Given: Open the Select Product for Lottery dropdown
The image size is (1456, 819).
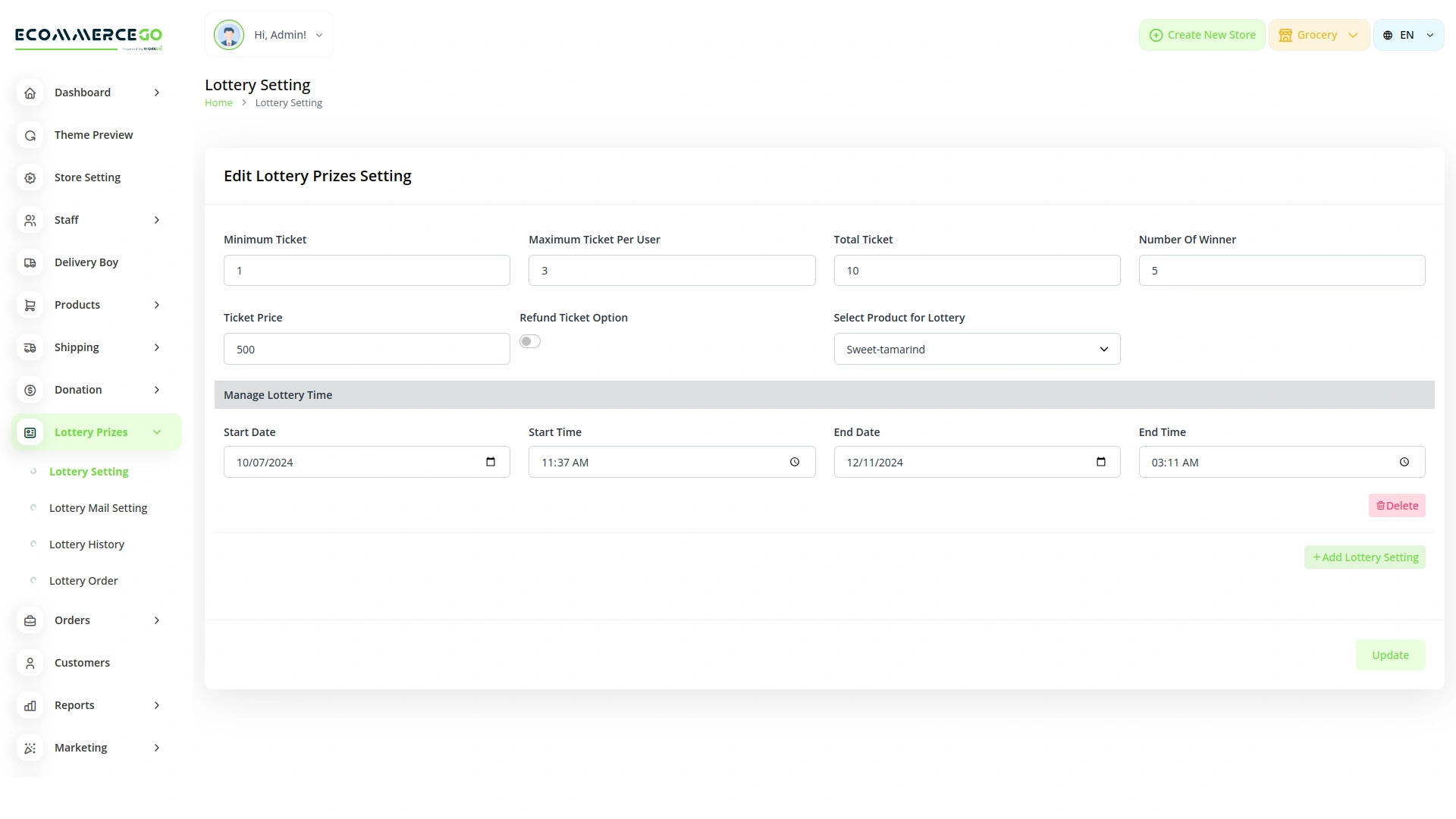Looking at the screenshot, I should click(x=977, y=350).
